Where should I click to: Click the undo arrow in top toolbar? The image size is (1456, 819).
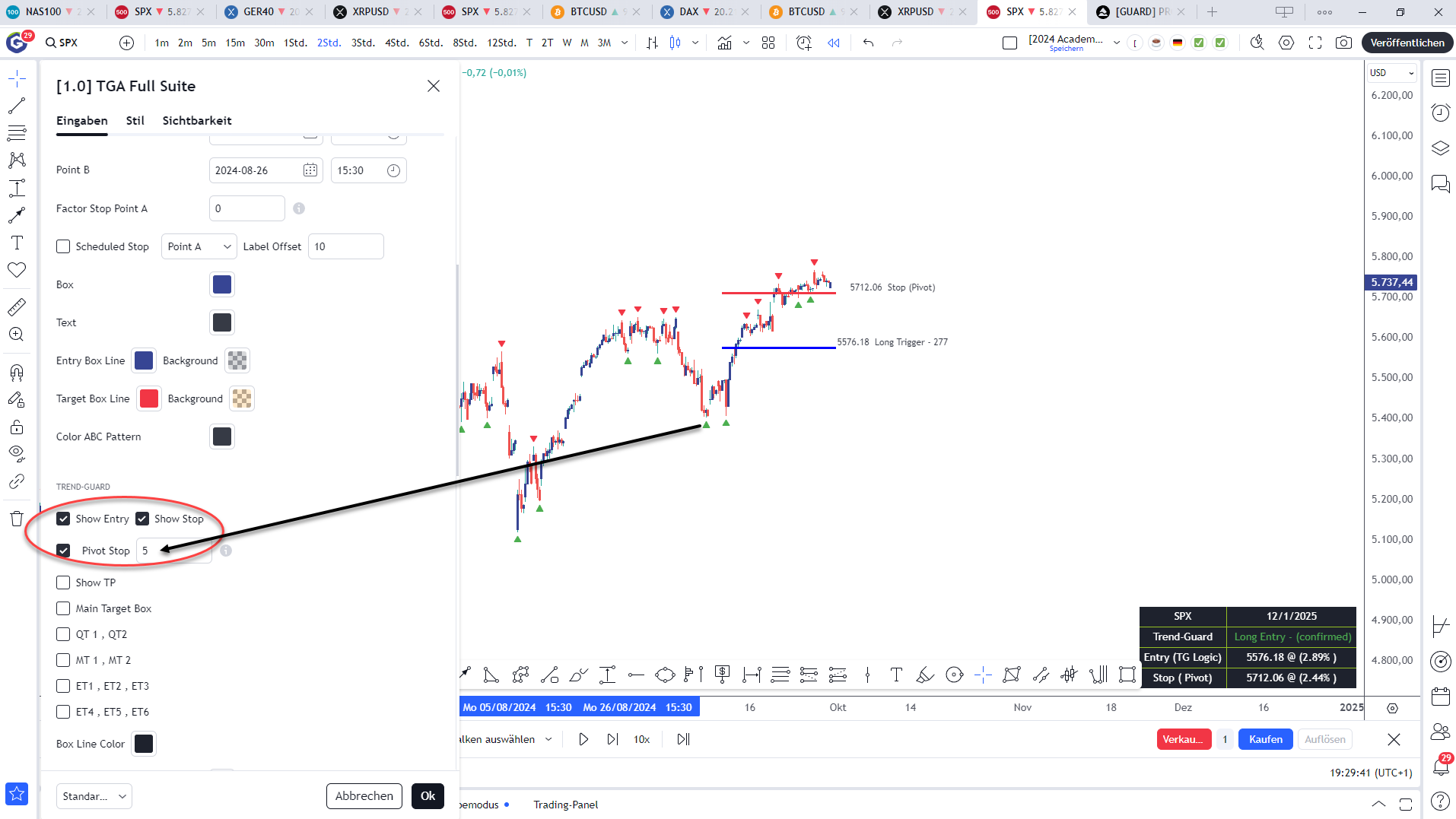[x=868, y=43]
